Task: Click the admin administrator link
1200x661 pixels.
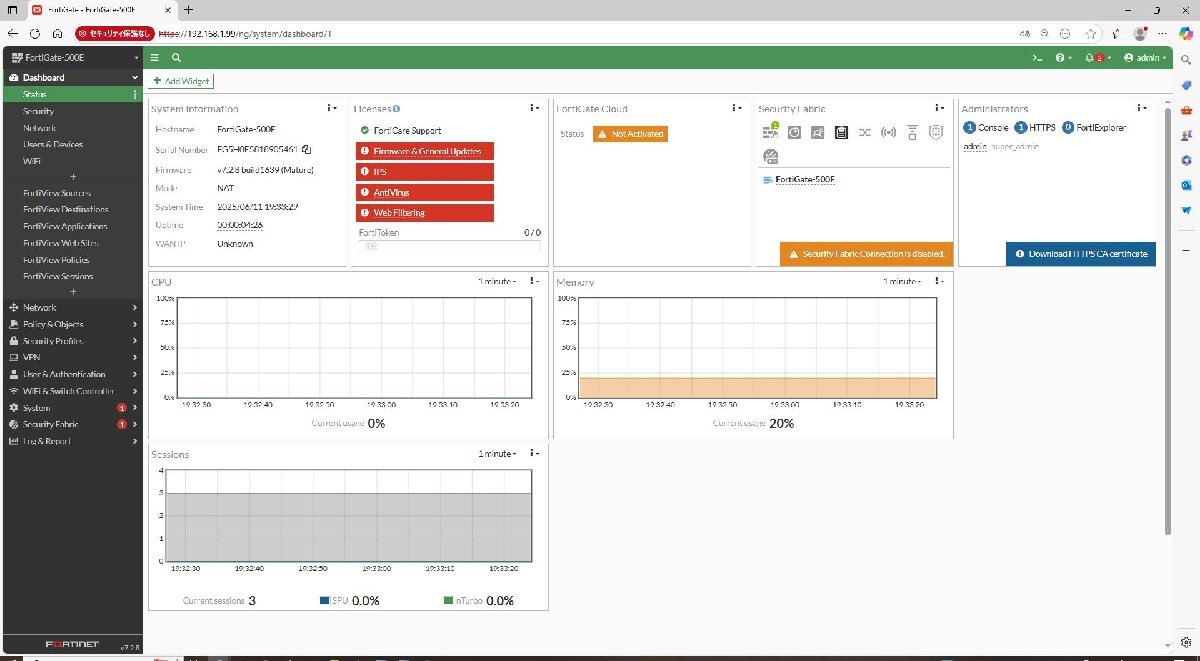Action: 975,147
